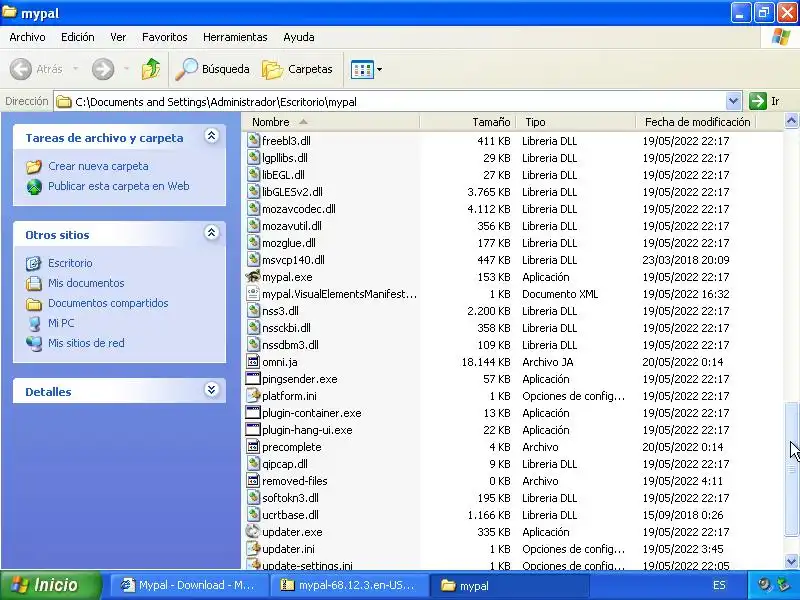800x600 pixels.
Task: Open the Ver menu
Action: pos(118,37)
